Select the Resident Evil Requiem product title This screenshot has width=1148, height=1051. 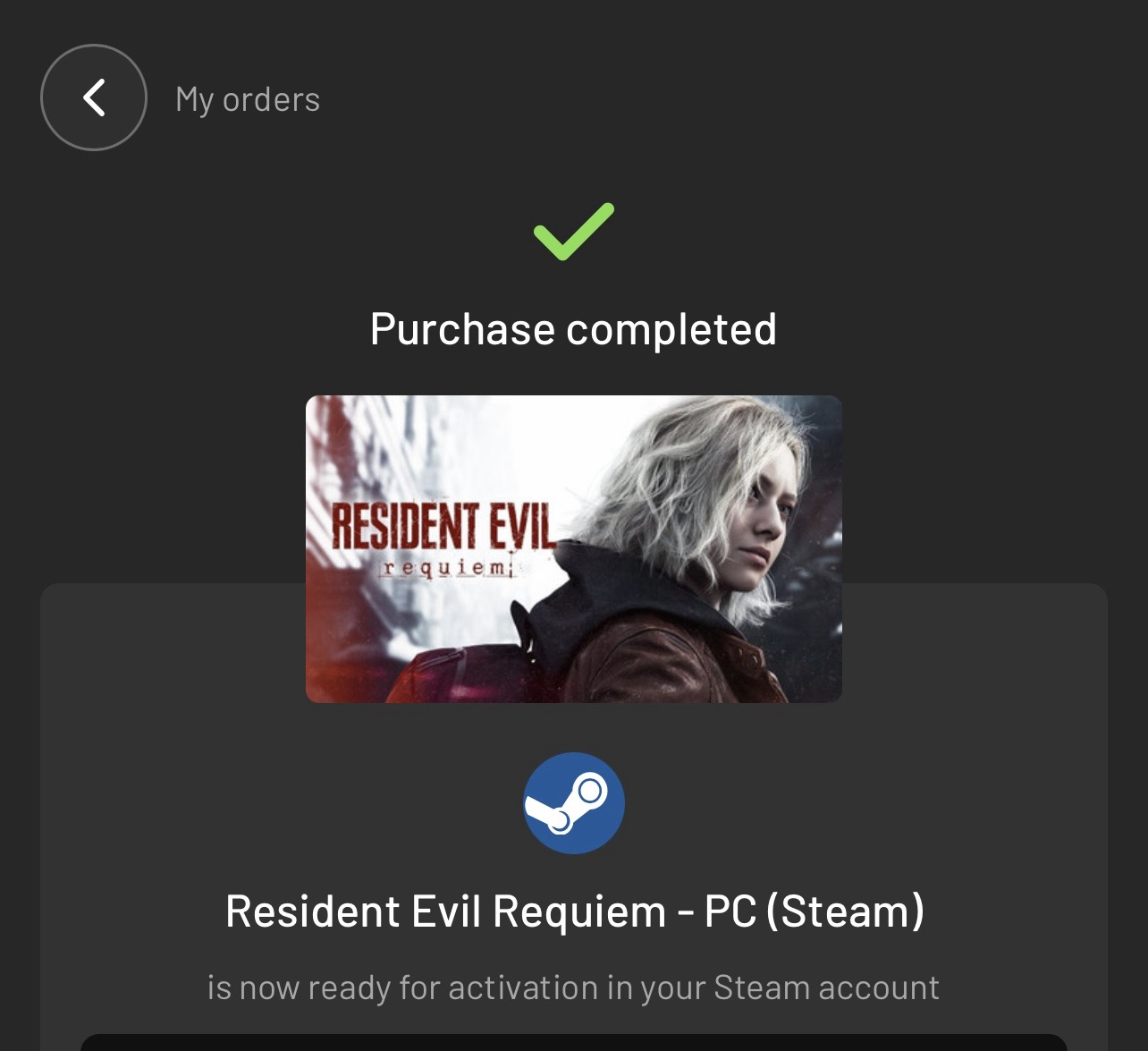[575, 911]
